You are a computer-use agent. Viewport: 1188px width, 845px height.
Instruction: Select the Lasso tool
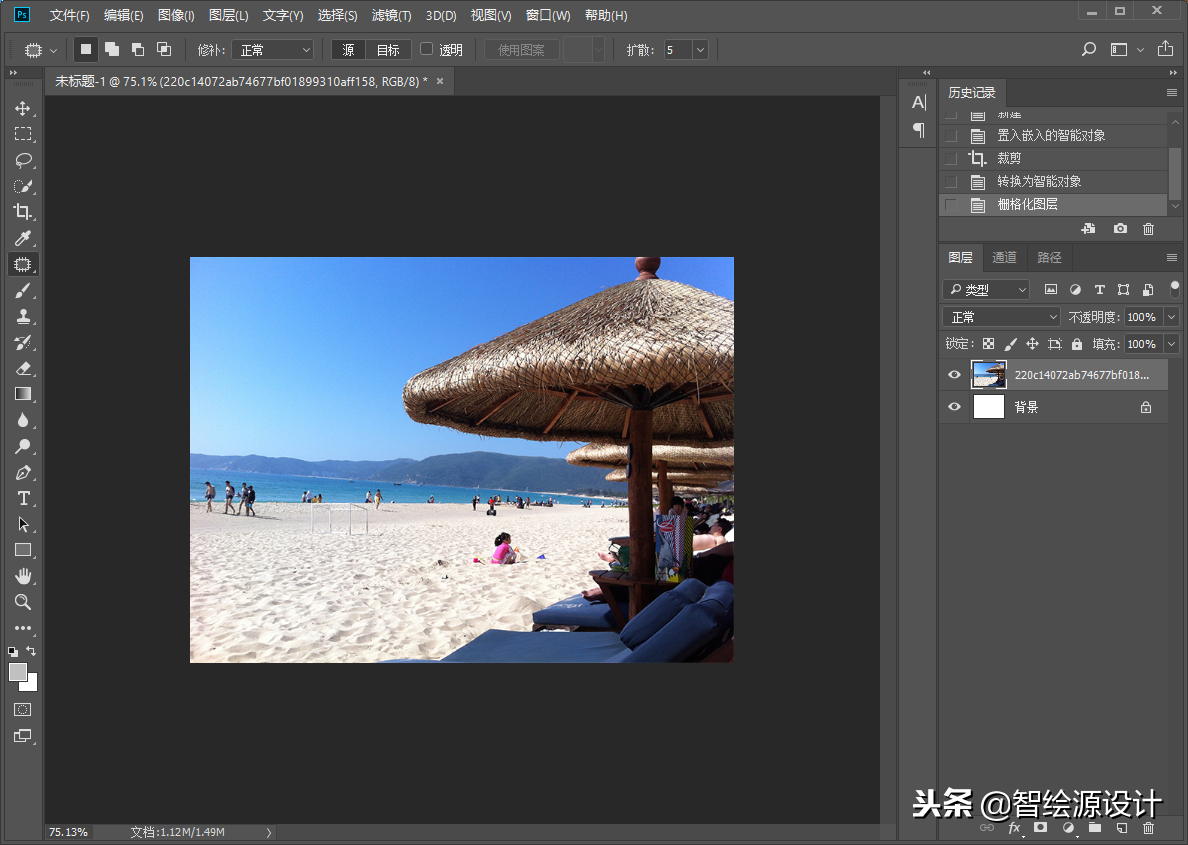[x=22, y=160]
